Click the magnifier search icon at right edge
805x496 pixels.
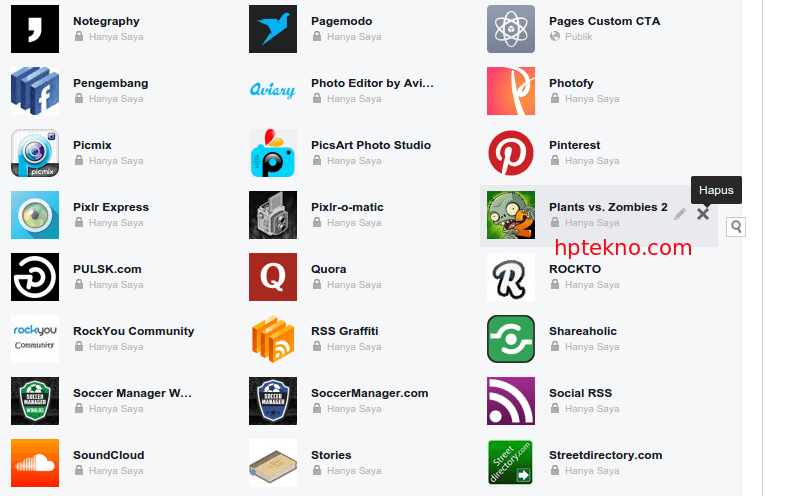736,226
